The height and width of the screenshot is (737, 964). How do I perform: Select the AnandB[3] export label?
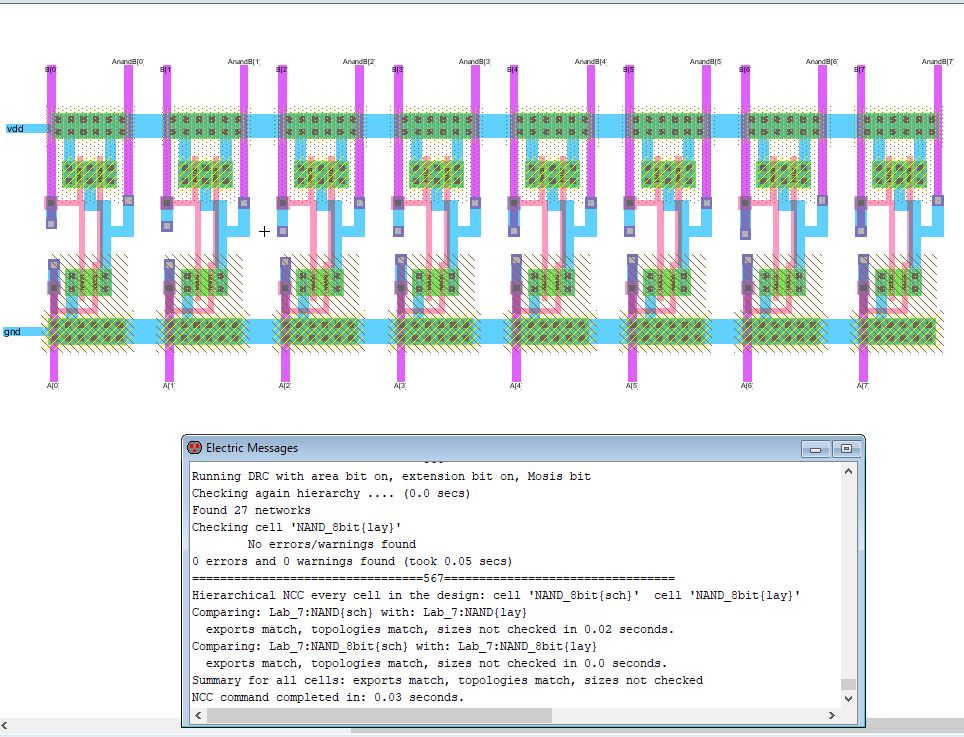(x=475, y=61)
